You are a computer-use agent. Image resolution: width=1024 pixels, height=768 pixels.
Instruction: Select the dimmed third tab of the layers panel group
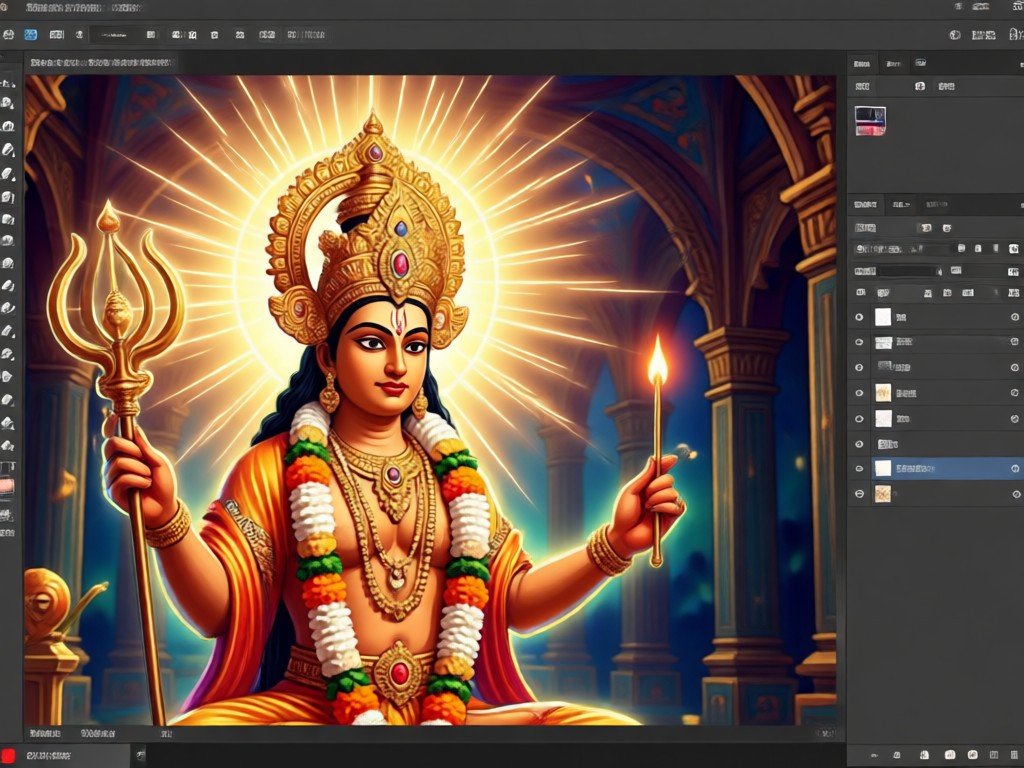(x=936, y=204)
